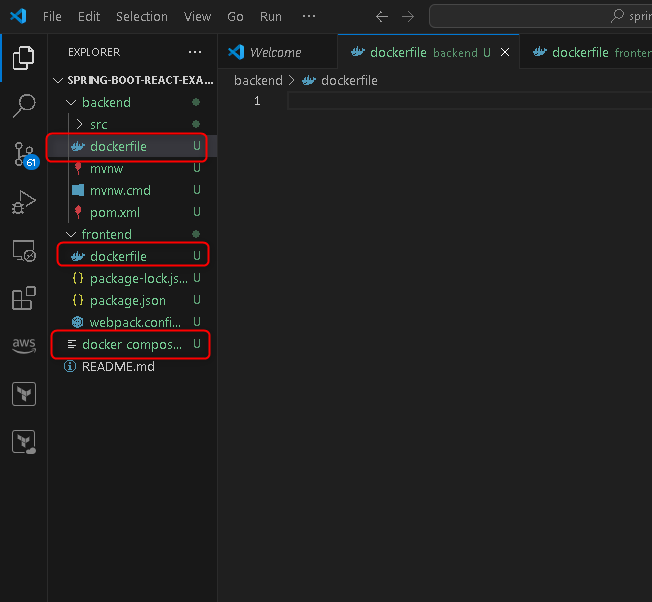Open the README.md file

tap(133, 367)
